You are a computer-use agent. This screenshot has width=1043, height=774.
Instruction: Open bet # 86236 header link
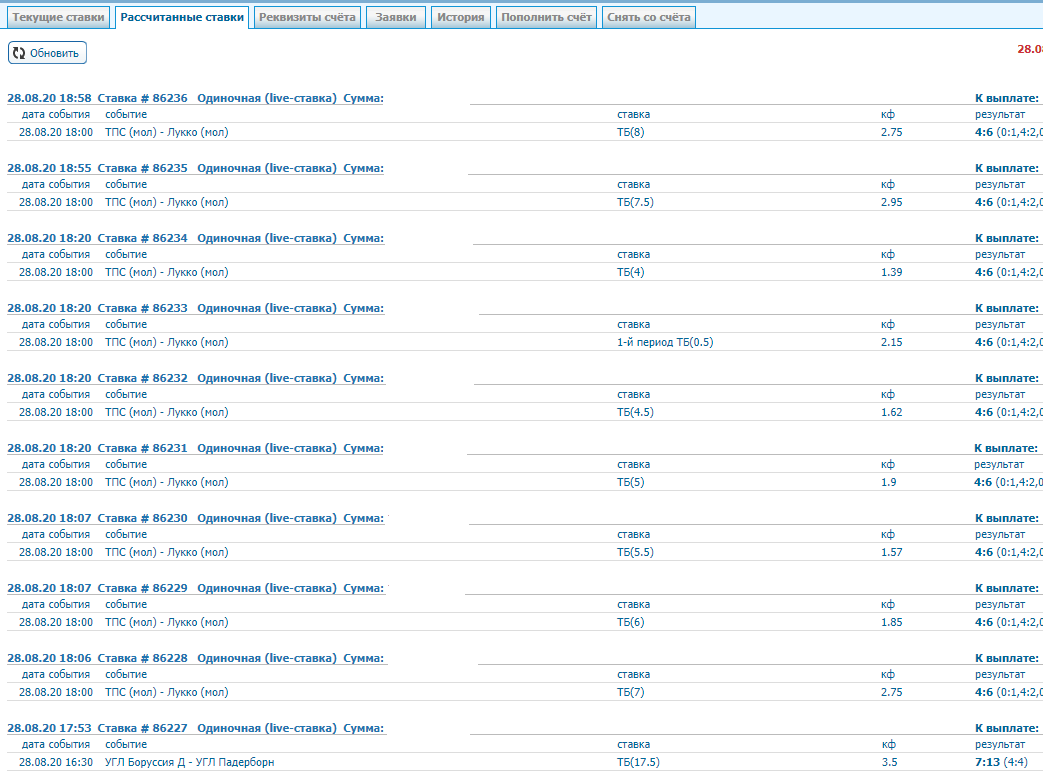point(195,98)
